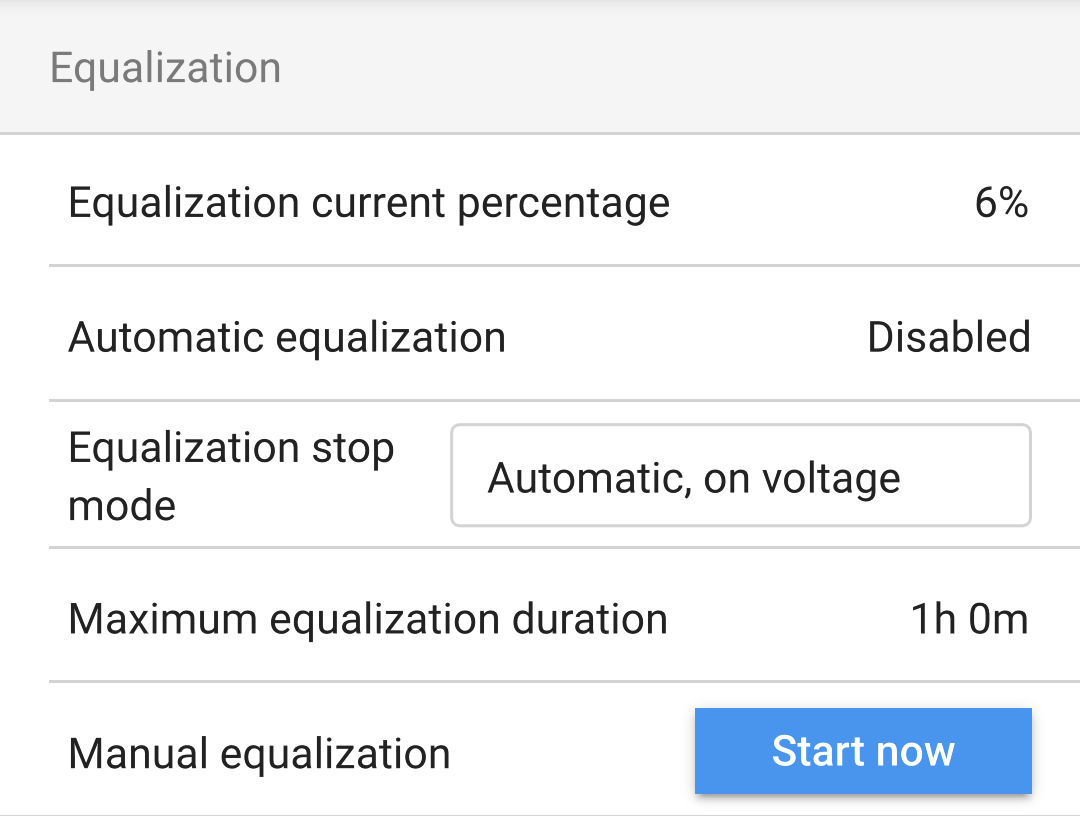Screen dimensions: 1080x816
Task: Select the Maximum equalization duration row
Action: point(366,619)
